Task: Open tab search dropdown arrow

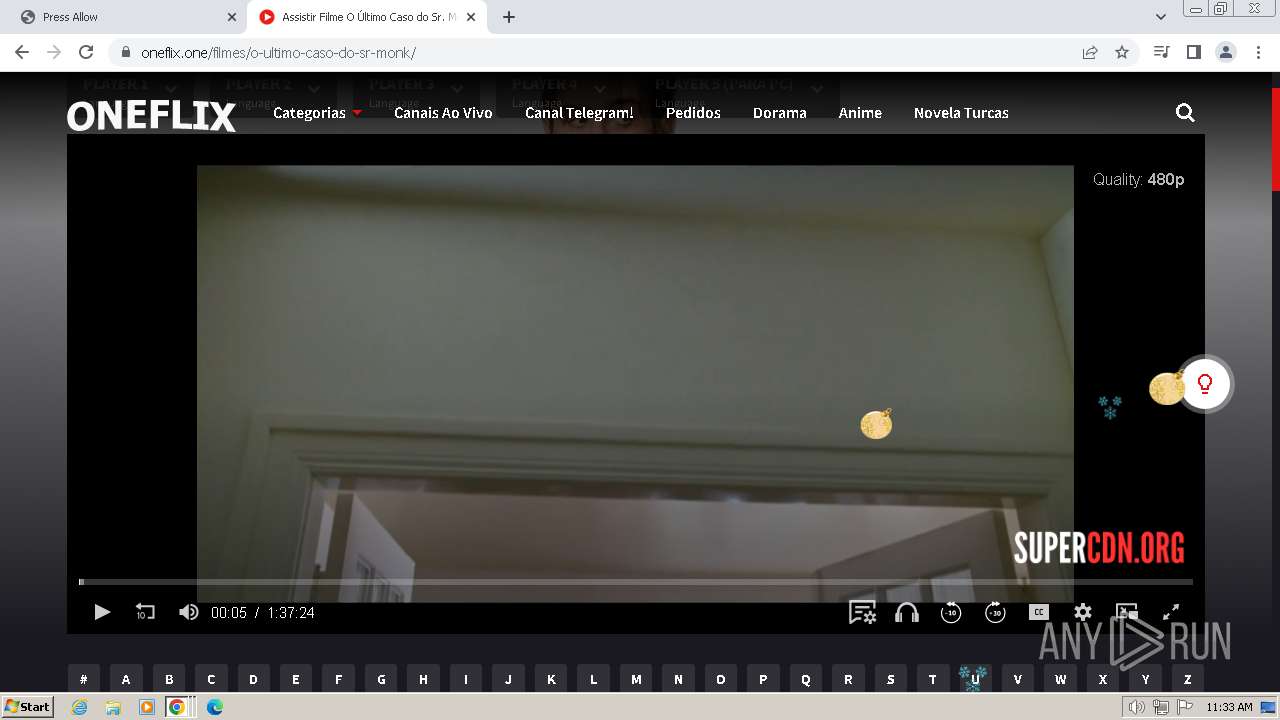Action: pos(1161,17)
